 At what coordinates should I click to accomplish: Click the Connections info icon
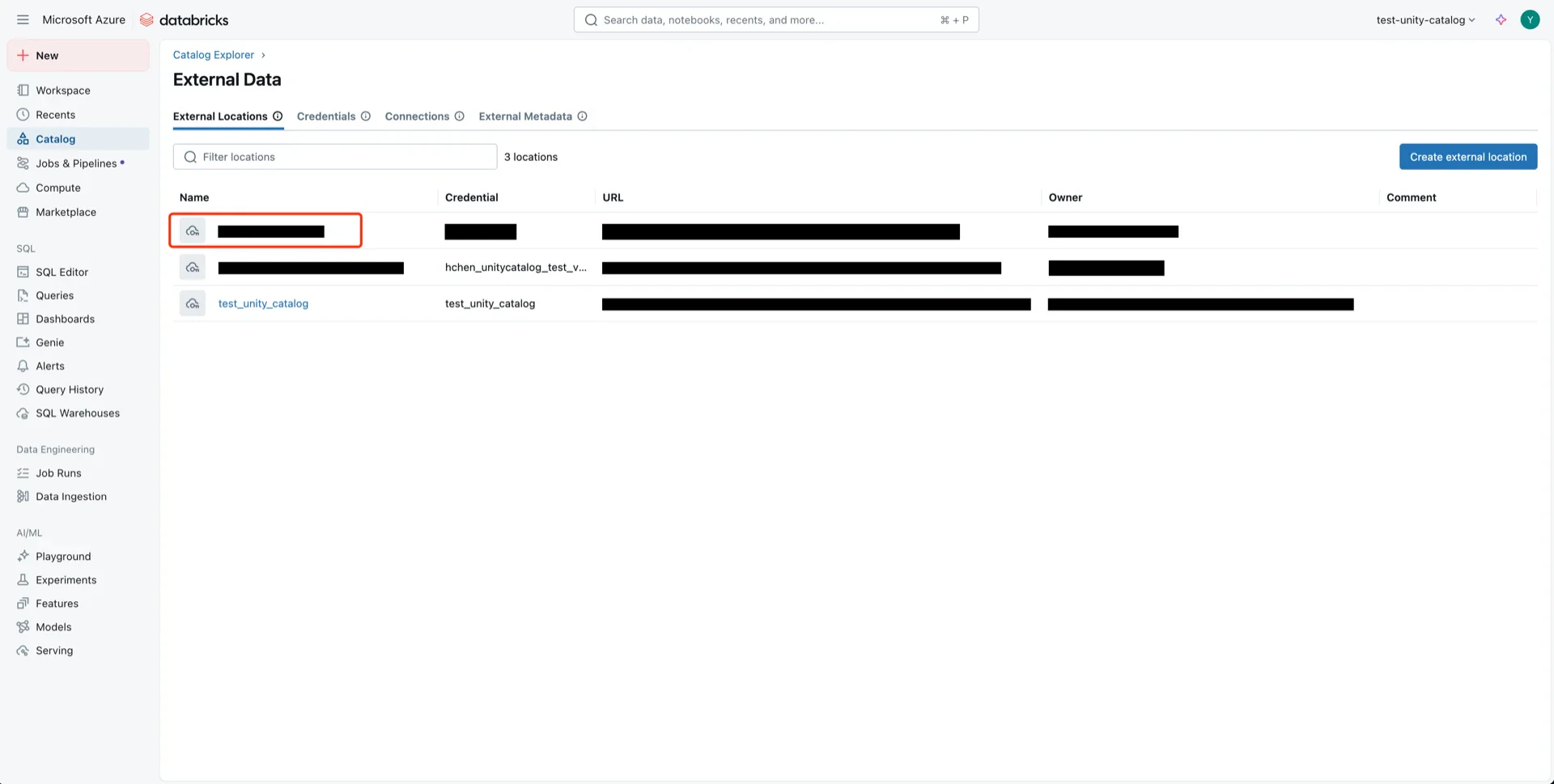(459, 116)
